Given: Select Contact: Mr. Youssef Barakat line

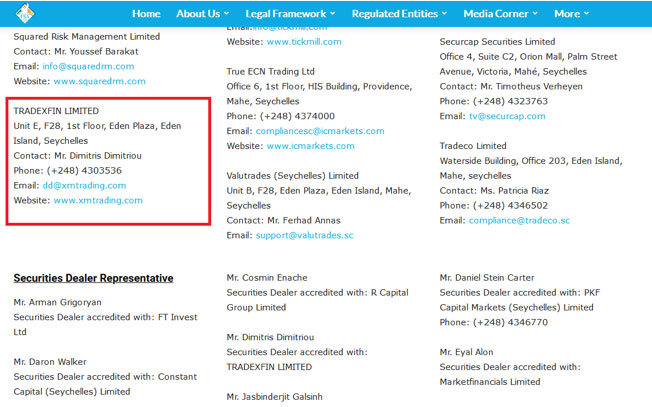Looking at the screenshot, I should pyautogui.click(x=76, y=52).
